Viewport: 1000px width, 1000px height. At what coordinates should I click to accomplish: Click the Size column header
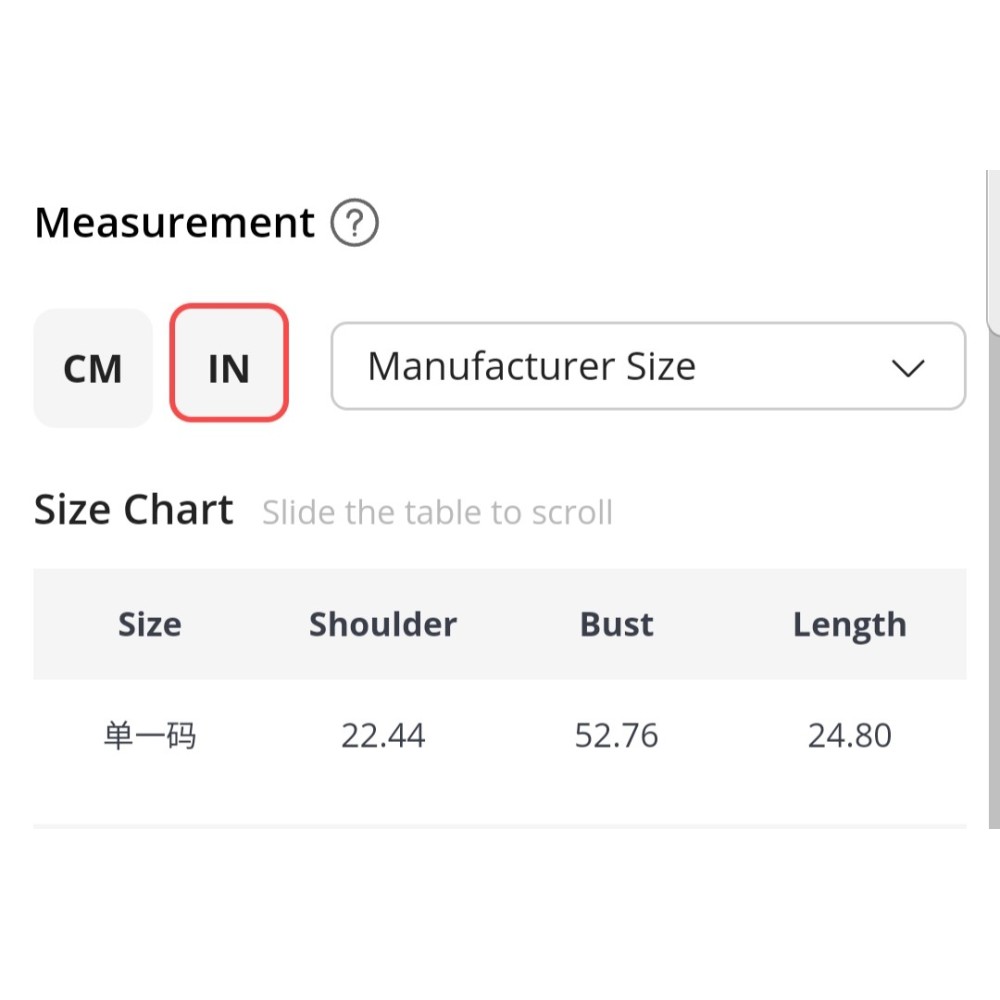tap(150, 624)
